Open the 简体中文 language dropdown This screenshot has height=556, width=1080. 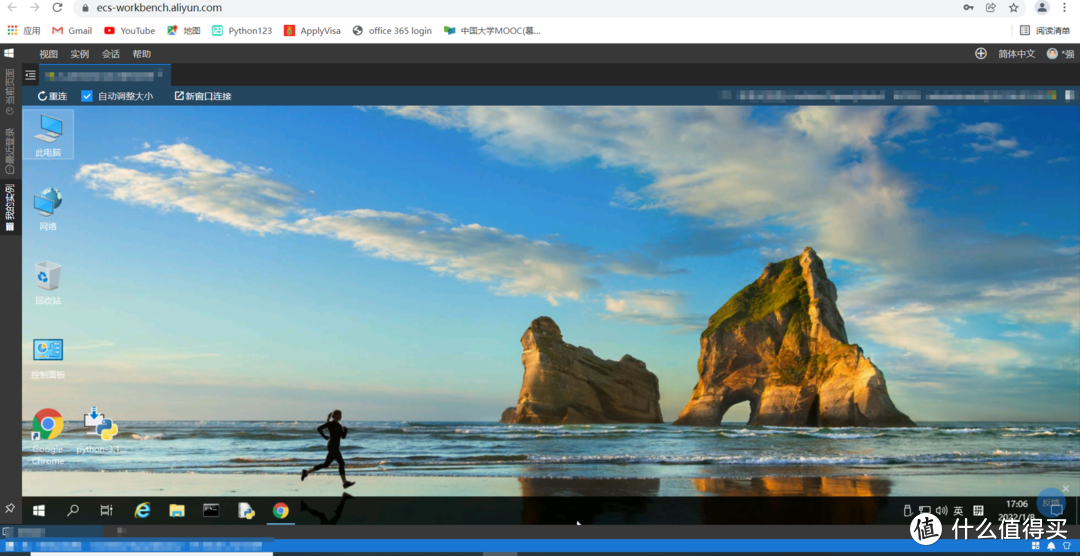[x=1016, y=54]
